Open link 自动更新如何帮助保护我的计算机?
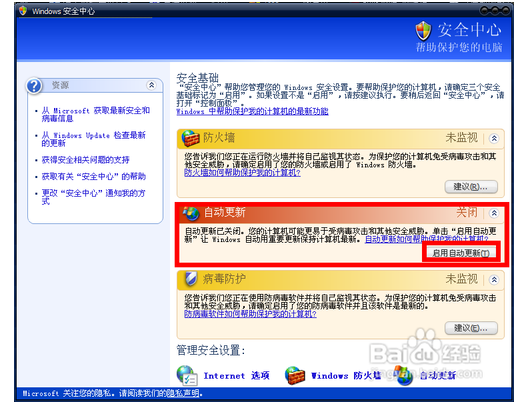 tap(427, 239)
